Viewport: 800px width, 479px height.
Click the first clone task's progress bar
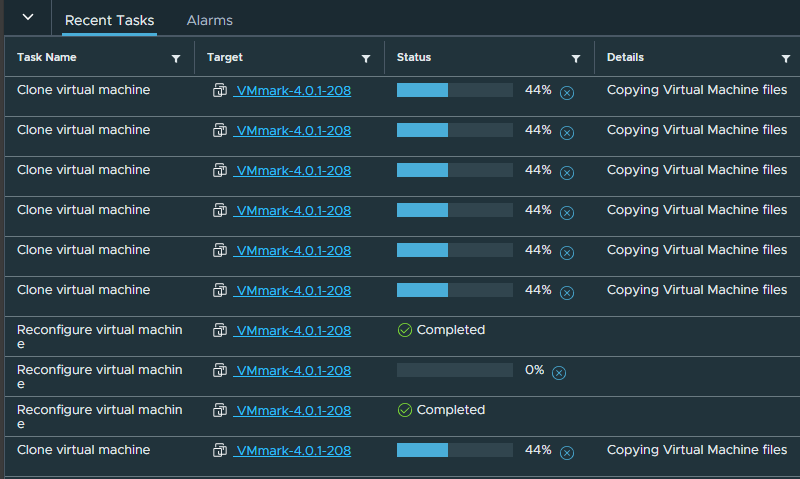point(454,90)
